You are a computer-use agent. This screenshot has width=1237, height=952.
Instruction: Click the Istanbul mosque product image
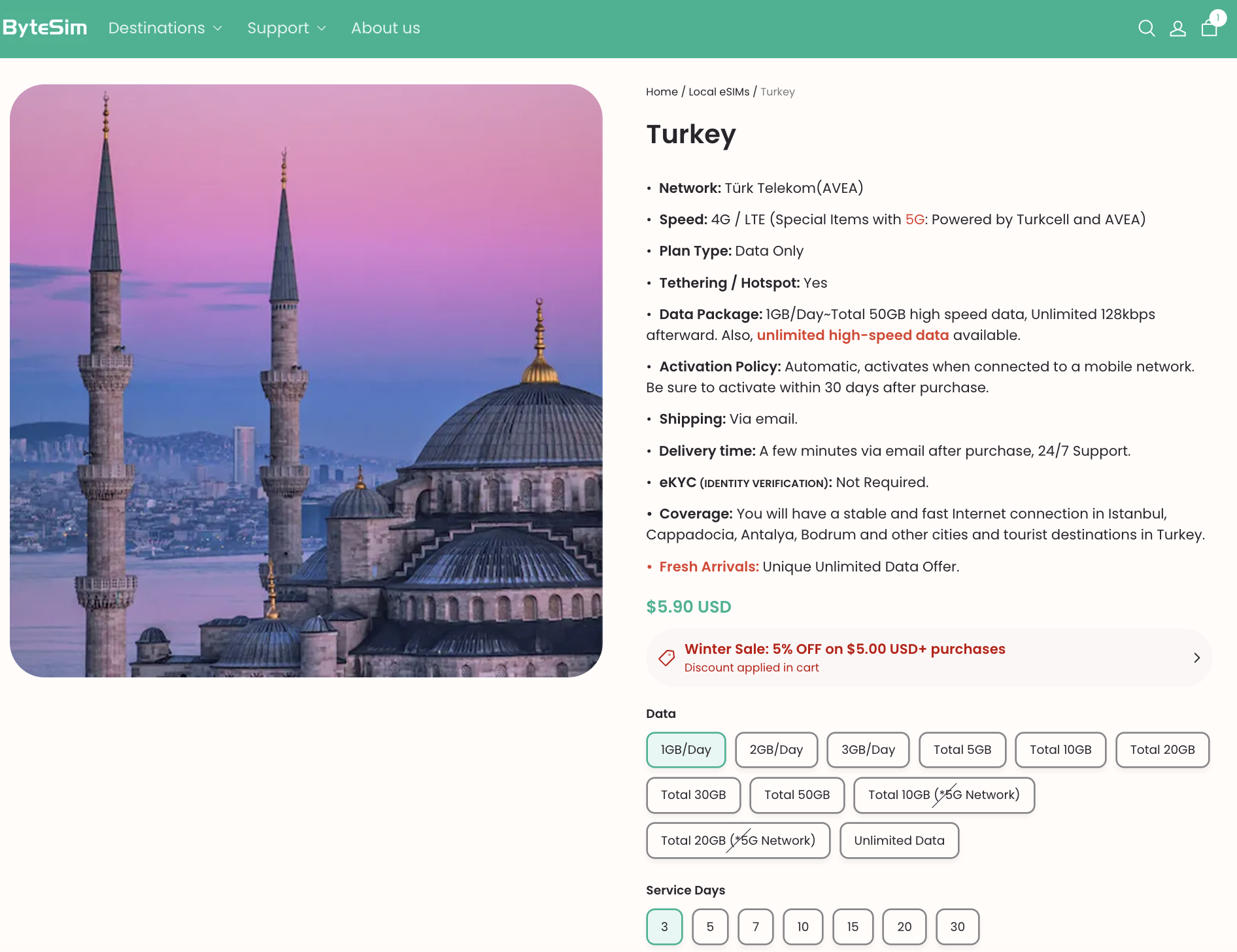pyautogui.click(x=306, y=381)
